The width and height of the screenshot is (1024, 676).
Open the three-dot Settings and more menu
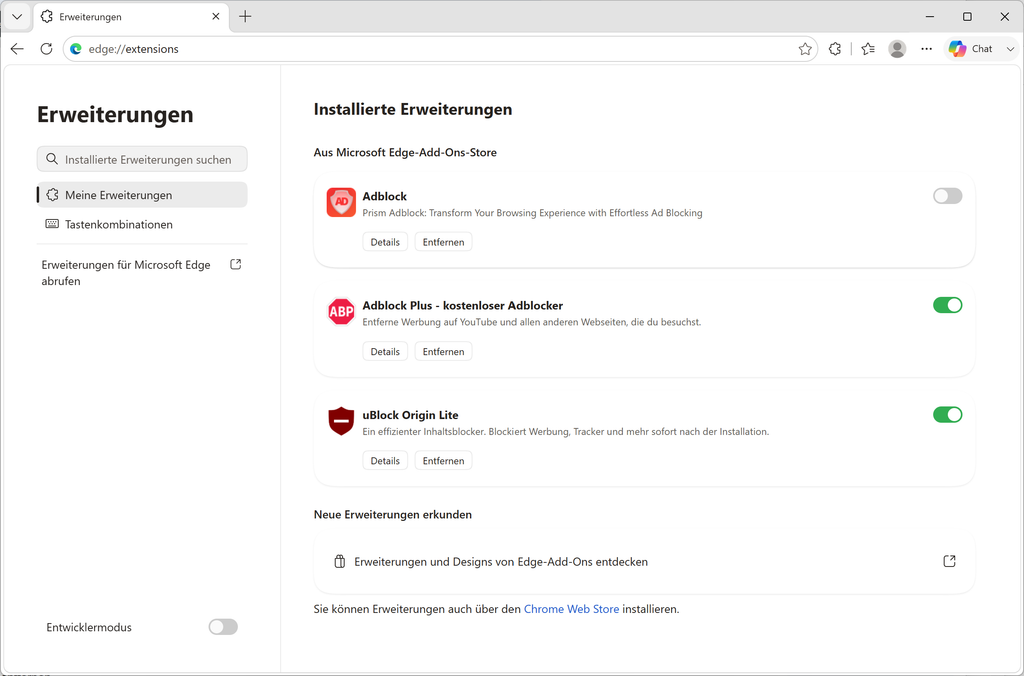(926, 49)
